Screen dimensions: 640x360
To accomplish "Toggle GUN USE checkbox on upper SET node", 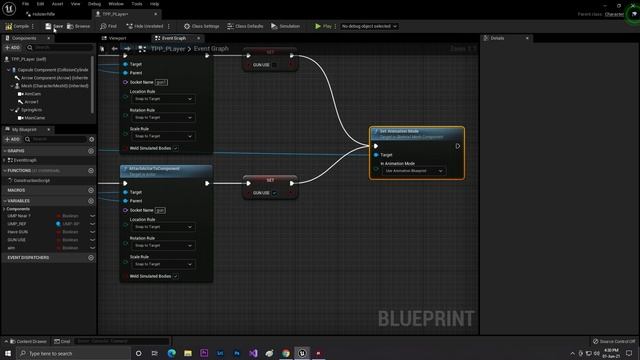I will click(x=274, y=65).
